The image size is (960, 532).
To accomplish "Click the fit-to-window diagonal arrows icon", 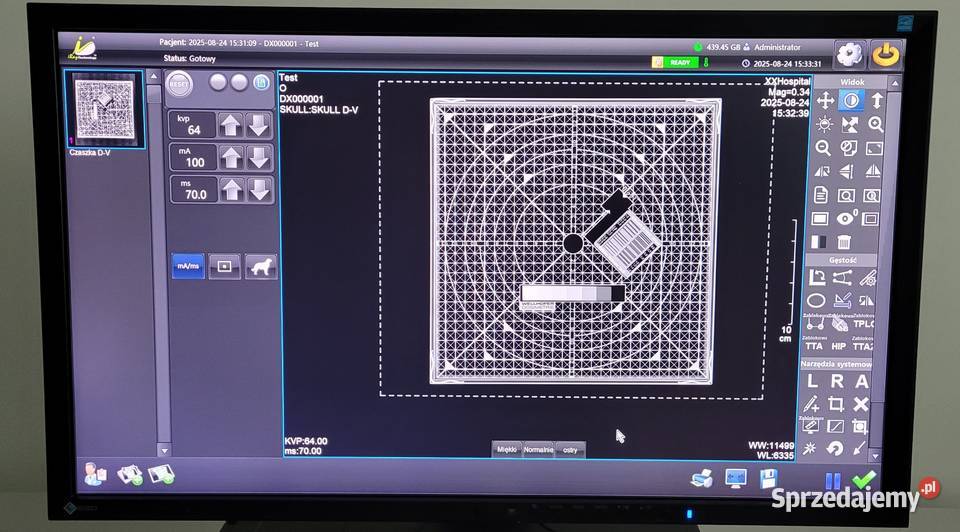I will [x=850, y=124].
